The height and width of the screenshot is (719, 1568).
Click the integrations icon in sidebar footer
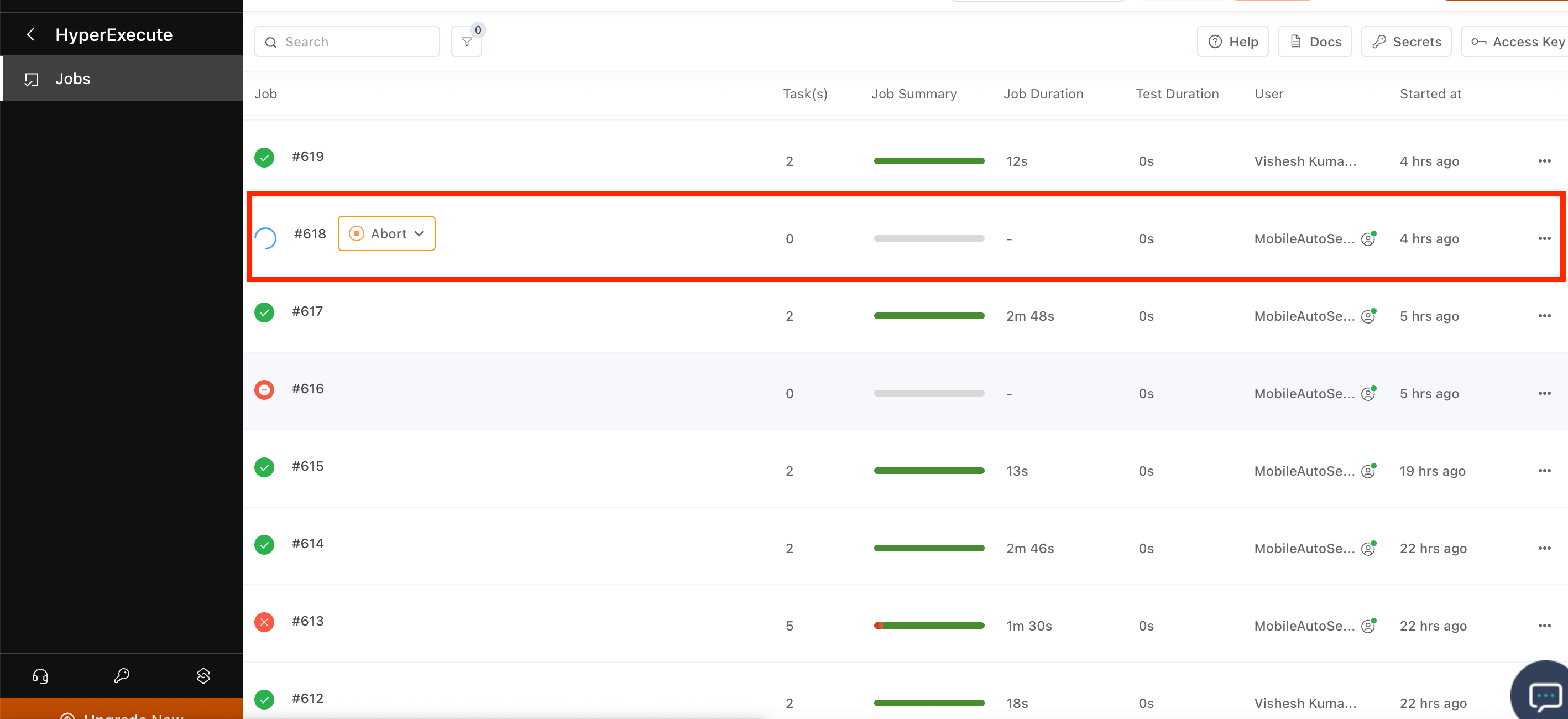(x=203, y=676)
